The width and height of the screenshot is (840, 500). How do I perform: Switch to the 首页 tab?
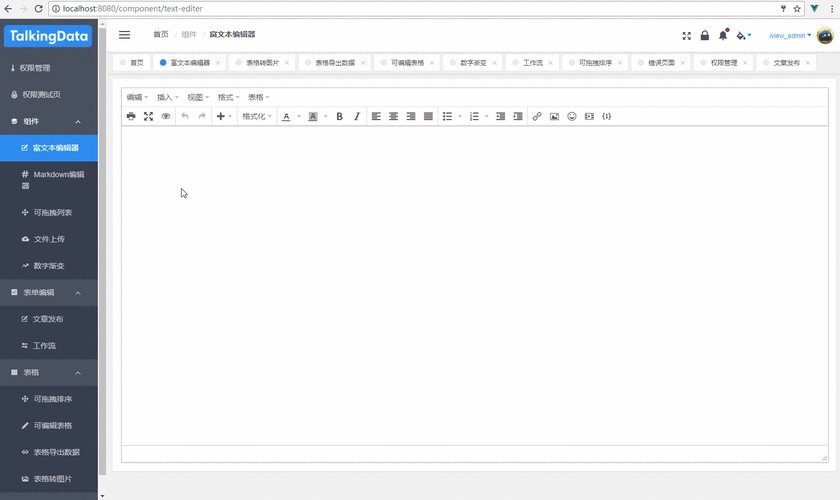tap(132, 63)
